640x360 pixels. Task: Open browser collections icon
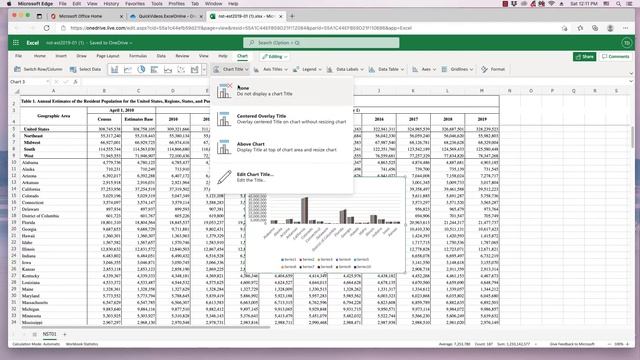coord(595,28)
